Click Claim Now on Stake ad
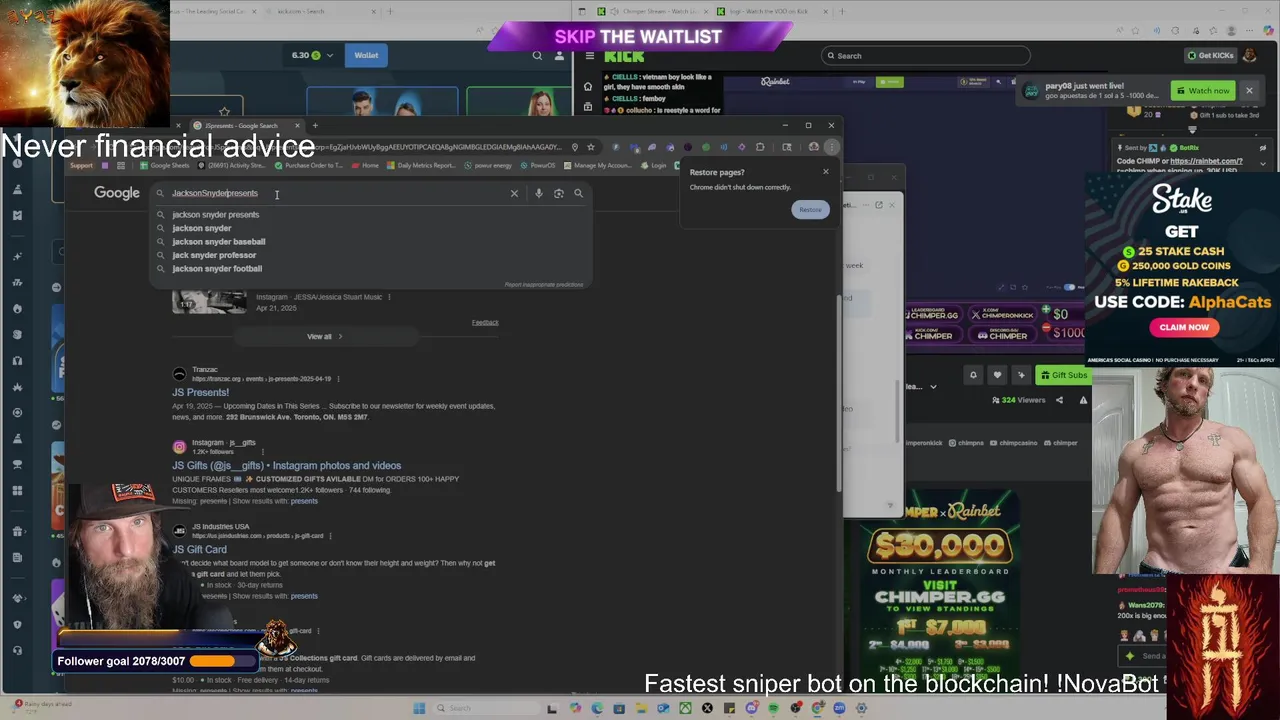 1184,327
